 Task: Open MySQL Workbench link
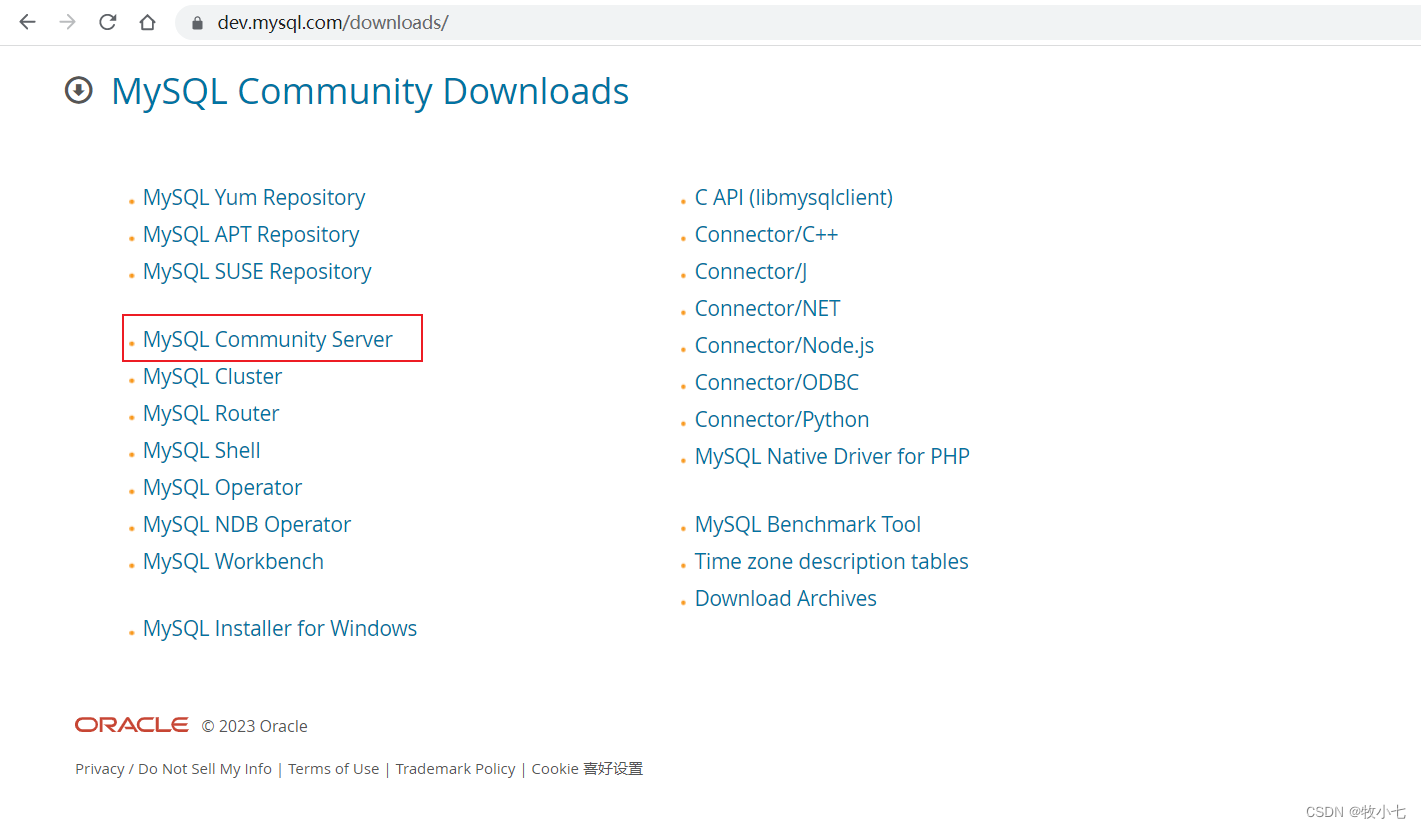pos(233,561)
